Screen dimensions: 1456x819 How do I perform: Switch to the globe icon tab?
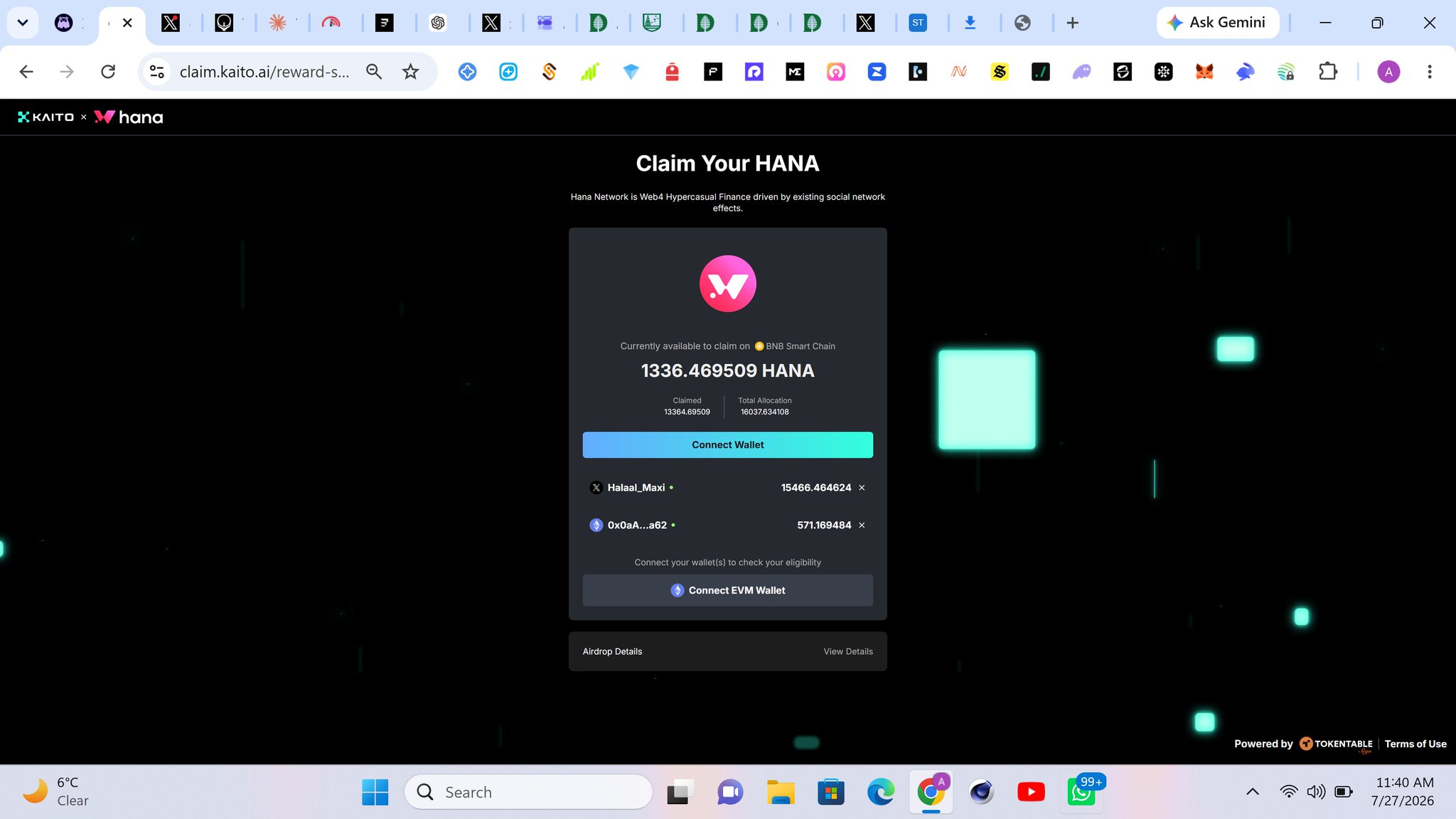point(1022,23)
